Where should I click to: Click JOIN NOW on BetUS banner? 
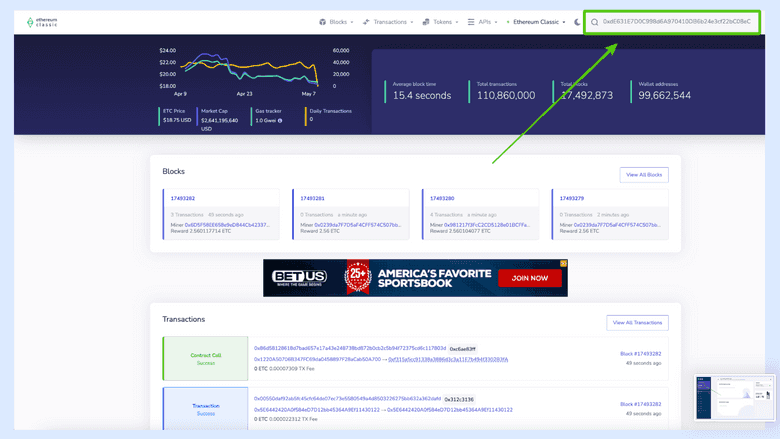[x=521, y=278]
